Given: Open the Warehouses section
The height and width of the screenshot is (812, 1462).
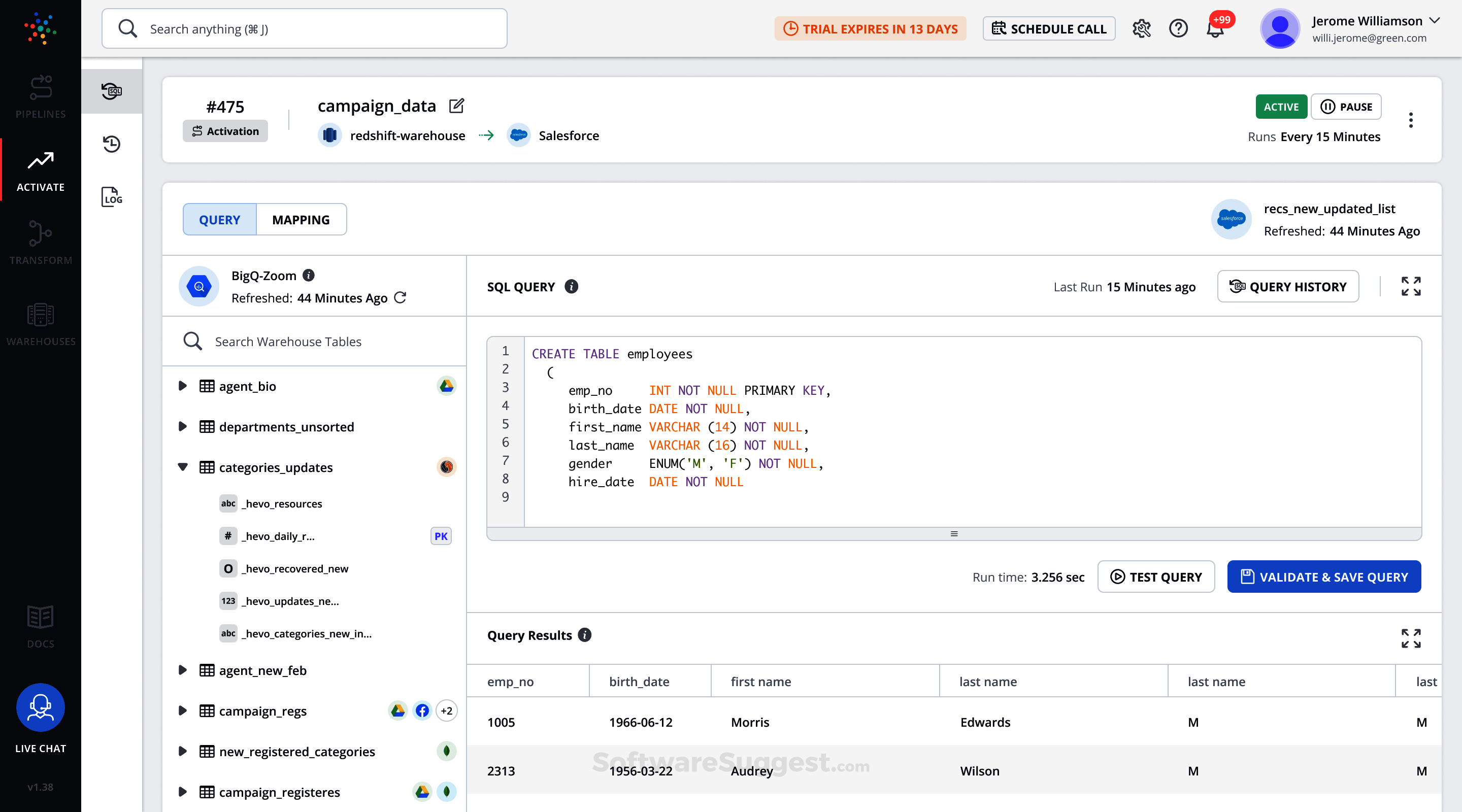Looking at the screenshot, I should 40,323.
